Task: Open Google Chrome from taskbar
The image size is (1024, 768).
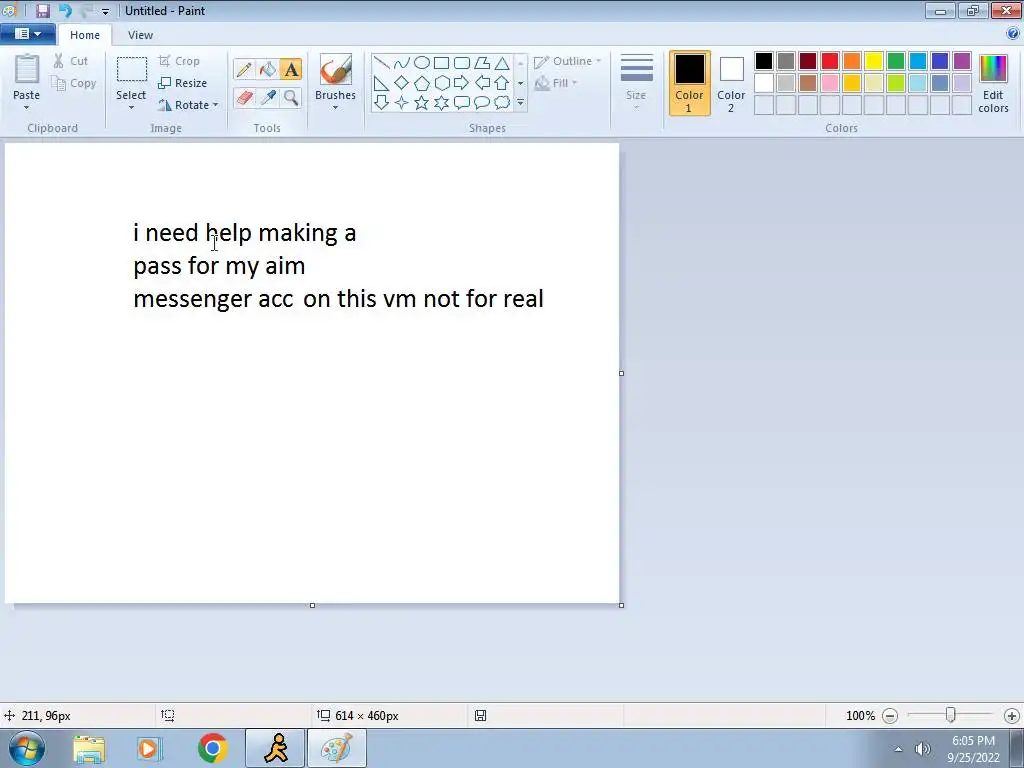Action: click(212, 748)
